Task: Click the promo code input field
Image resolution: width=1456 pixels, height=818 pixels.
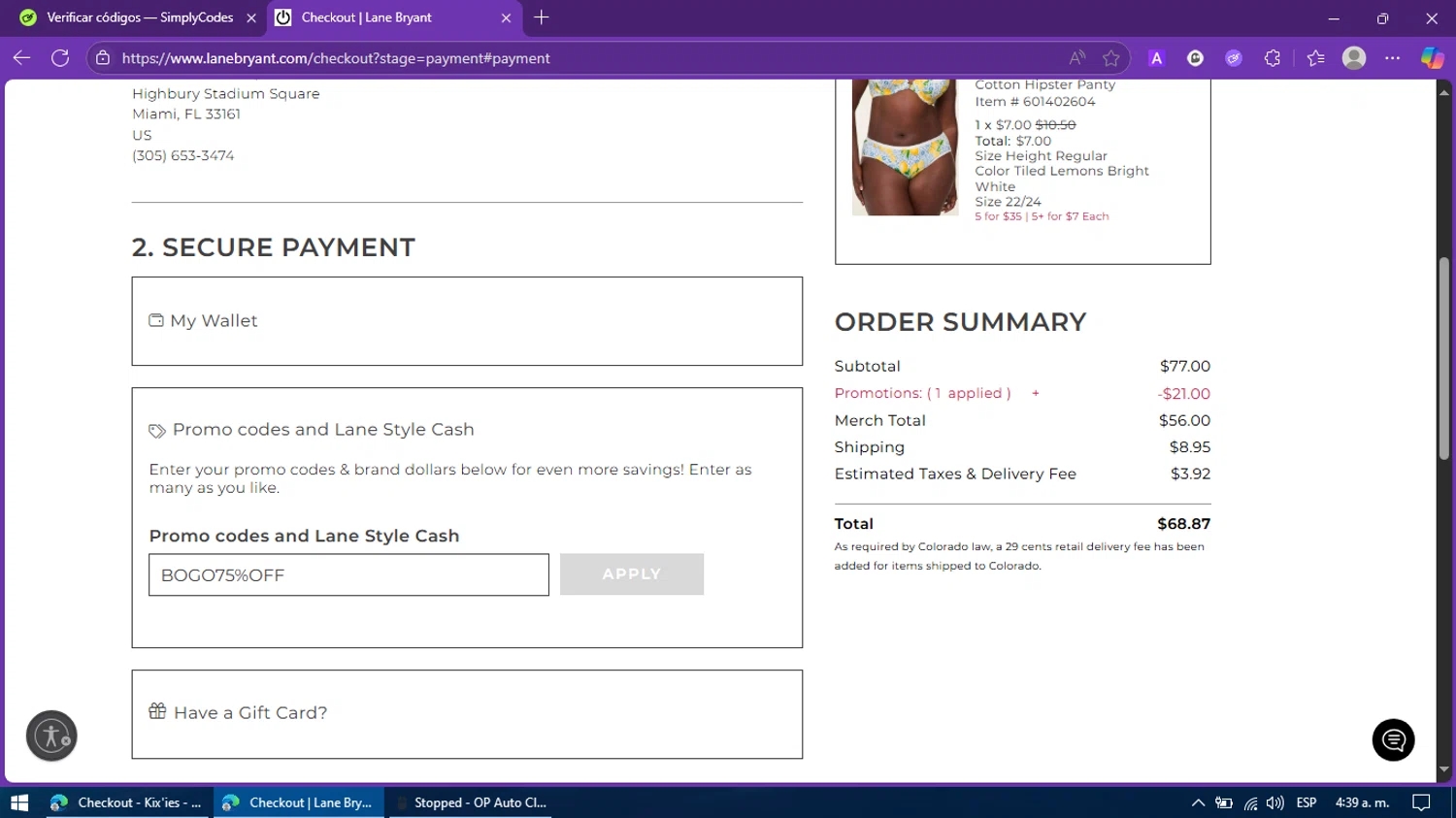Action: click(347, 575)
